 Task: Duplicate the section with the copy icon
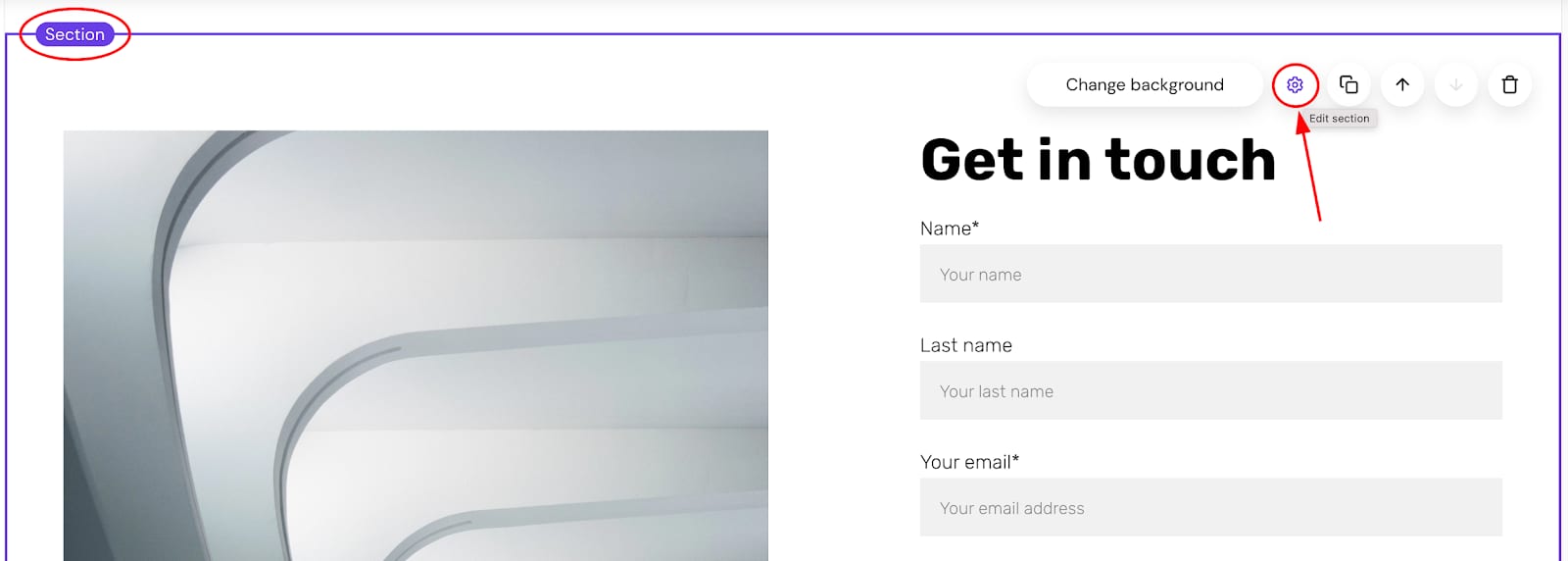coord(1348,85)
